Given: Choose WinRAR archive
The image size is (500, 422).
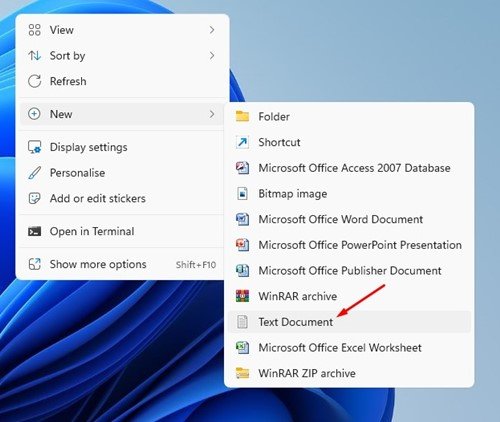Looking at the screenshot, I should pos(349,296).
